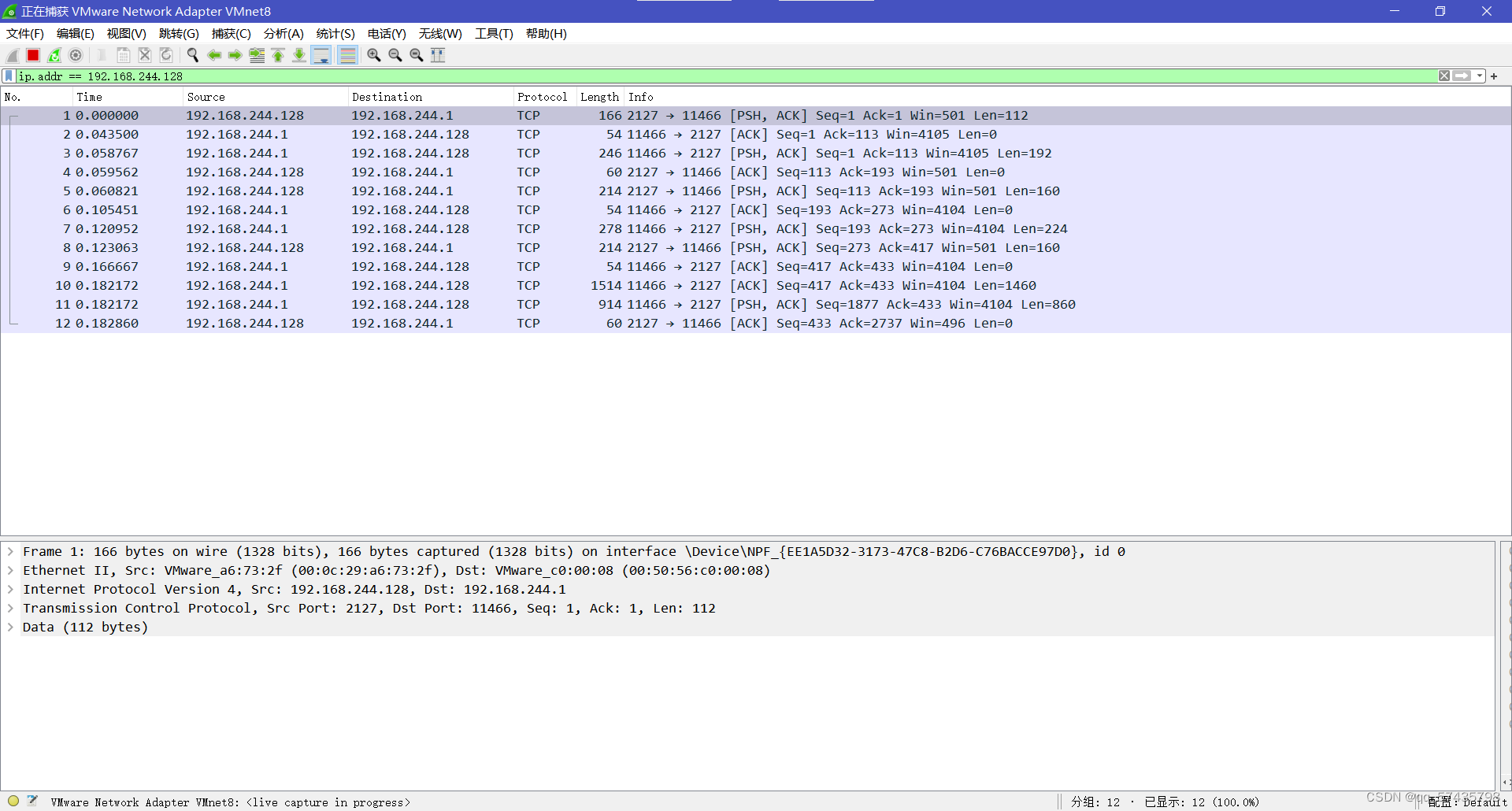
Task: Expand Transmission Control Protocol row
Action: point(10,608)
